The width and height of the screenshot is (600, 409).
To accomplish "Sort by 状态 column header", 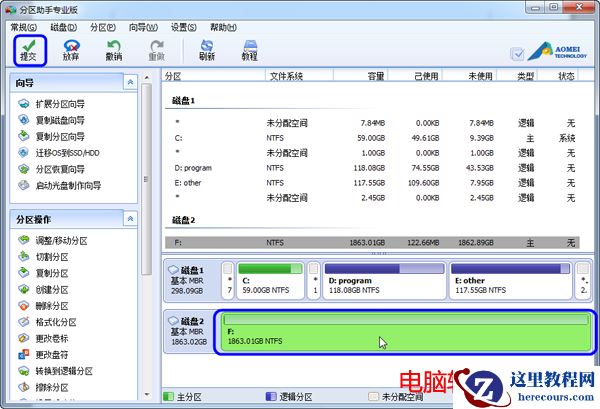I will [558, 76].
